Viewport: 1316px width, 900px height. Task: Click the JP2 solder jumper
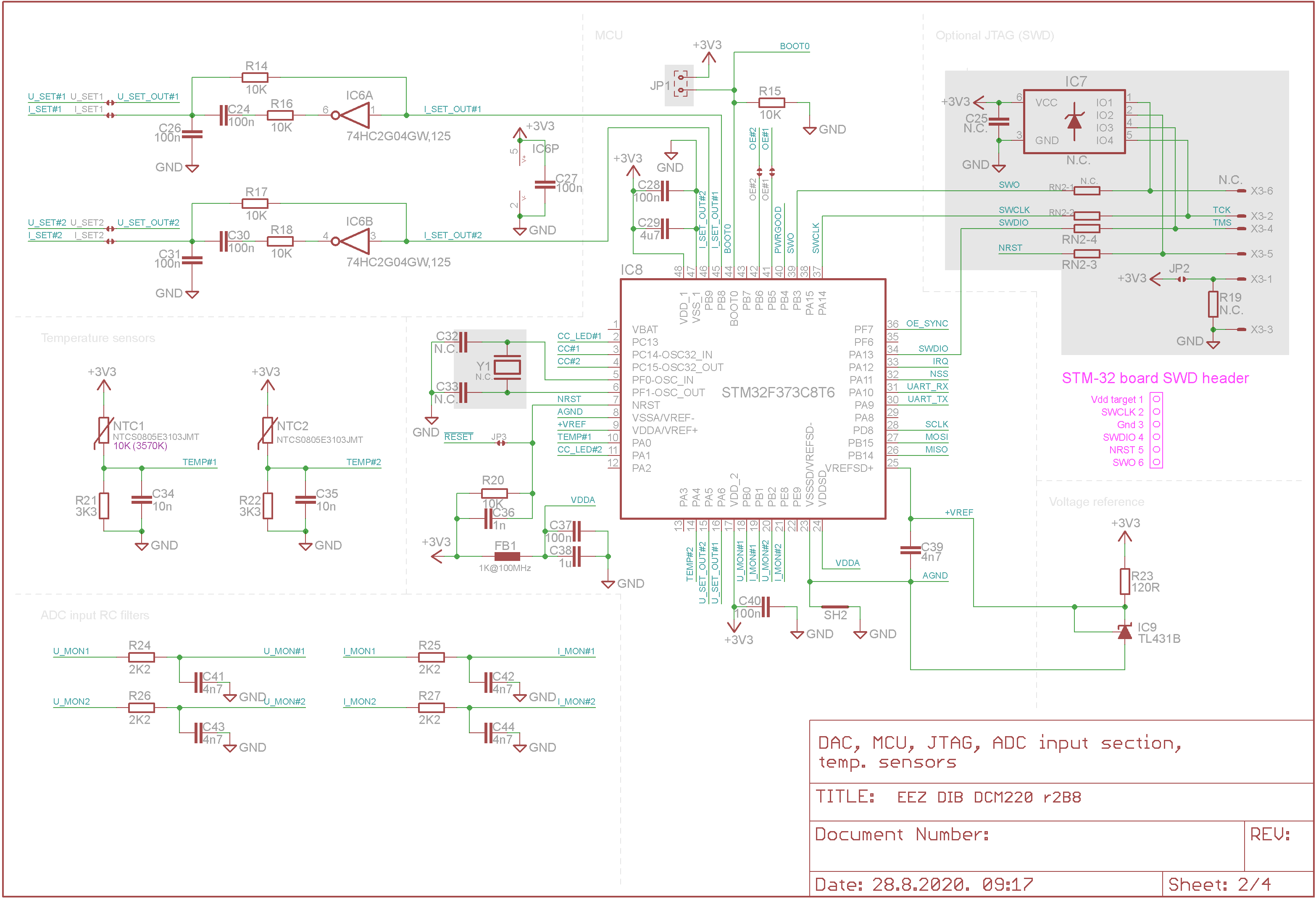tap(1181, 279)
